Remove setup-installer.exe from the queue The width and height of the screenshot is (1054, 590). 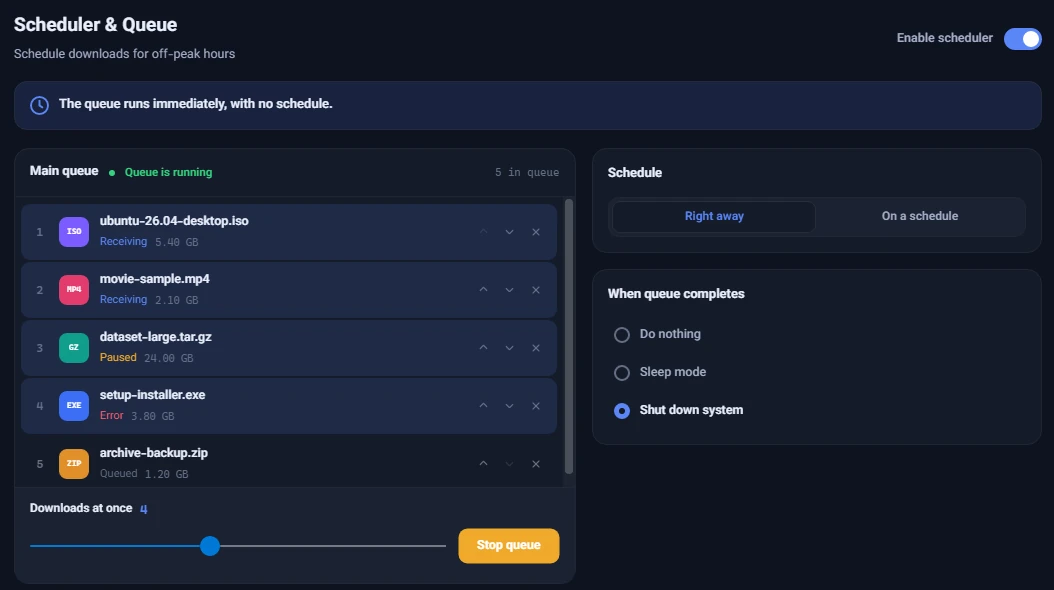[536, 406]
